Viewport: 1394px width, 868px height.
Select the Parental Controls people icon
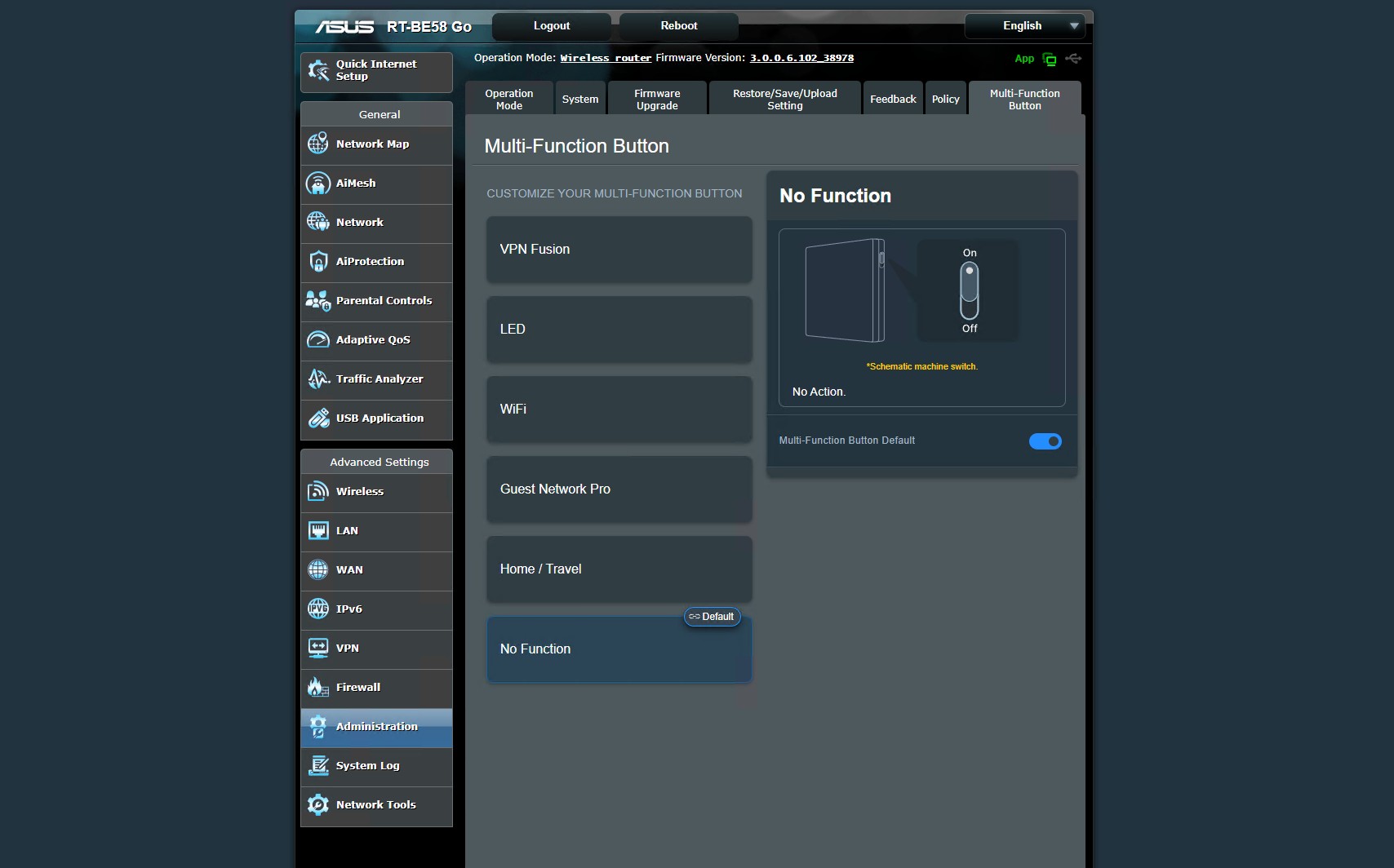(317, 300)
